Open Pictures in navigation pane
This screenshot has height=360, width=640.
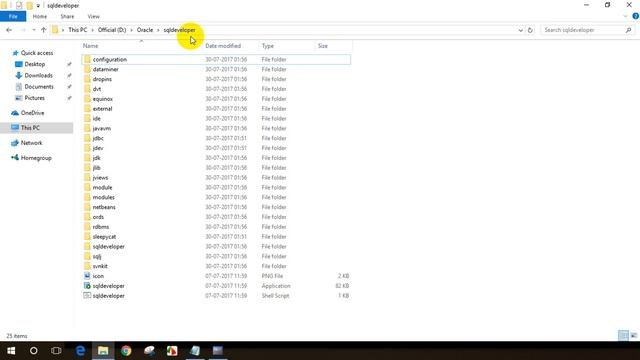pos(34,98)
